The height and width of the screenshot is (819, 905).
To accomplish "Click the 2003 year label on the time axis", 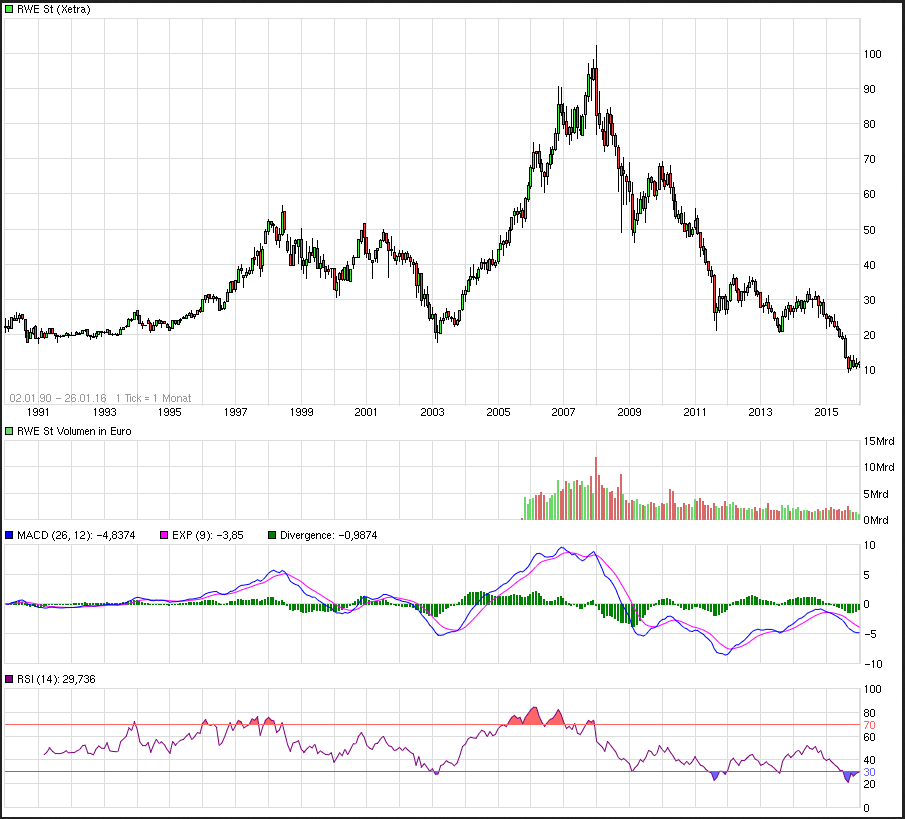I will pyautogui.click(x=432, y=412).
